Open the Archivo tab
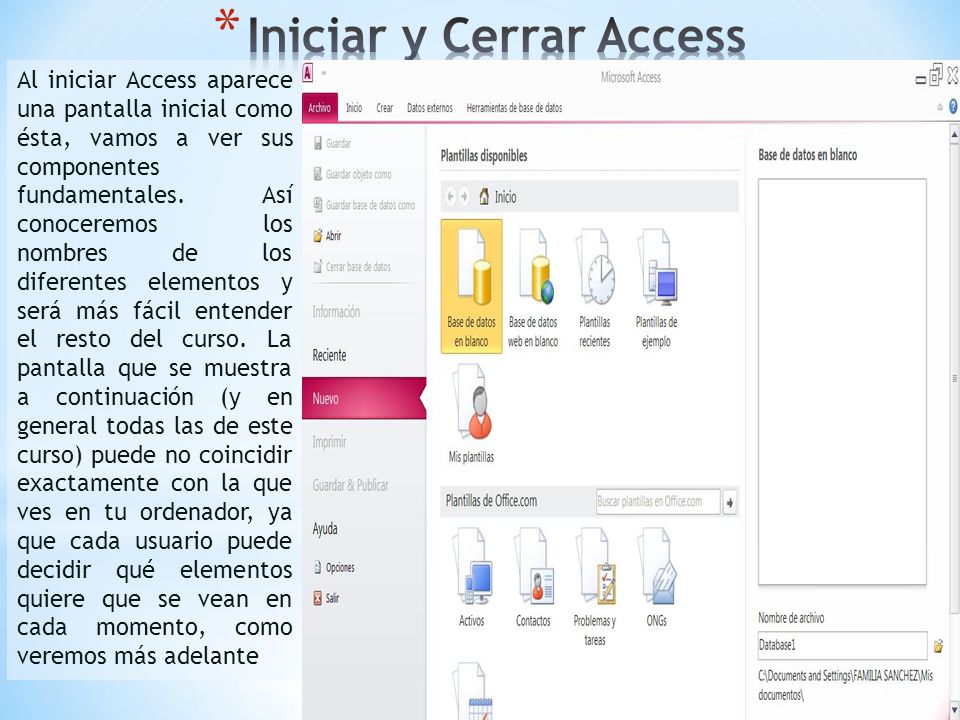960x720 pixels. 320,108
